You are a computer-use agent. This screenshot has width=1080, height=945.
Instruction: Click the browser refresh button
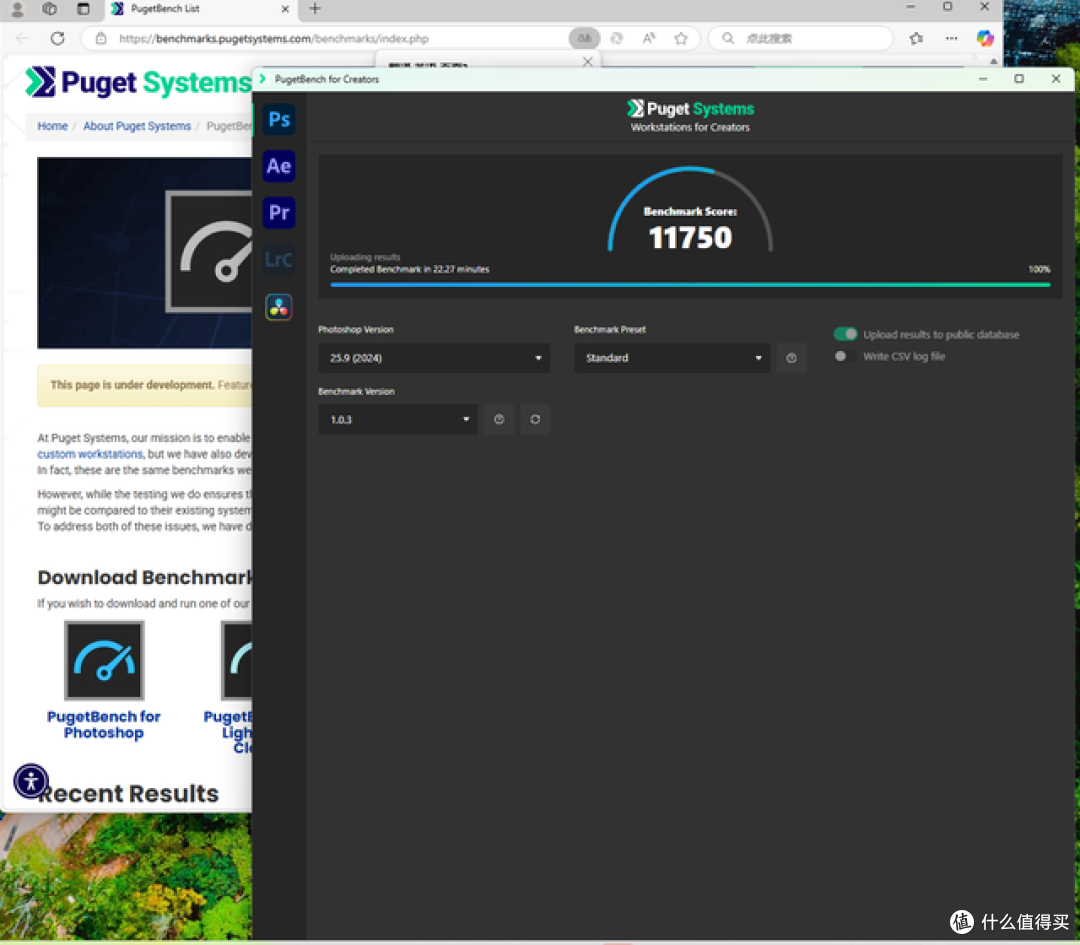pos(58,39)
